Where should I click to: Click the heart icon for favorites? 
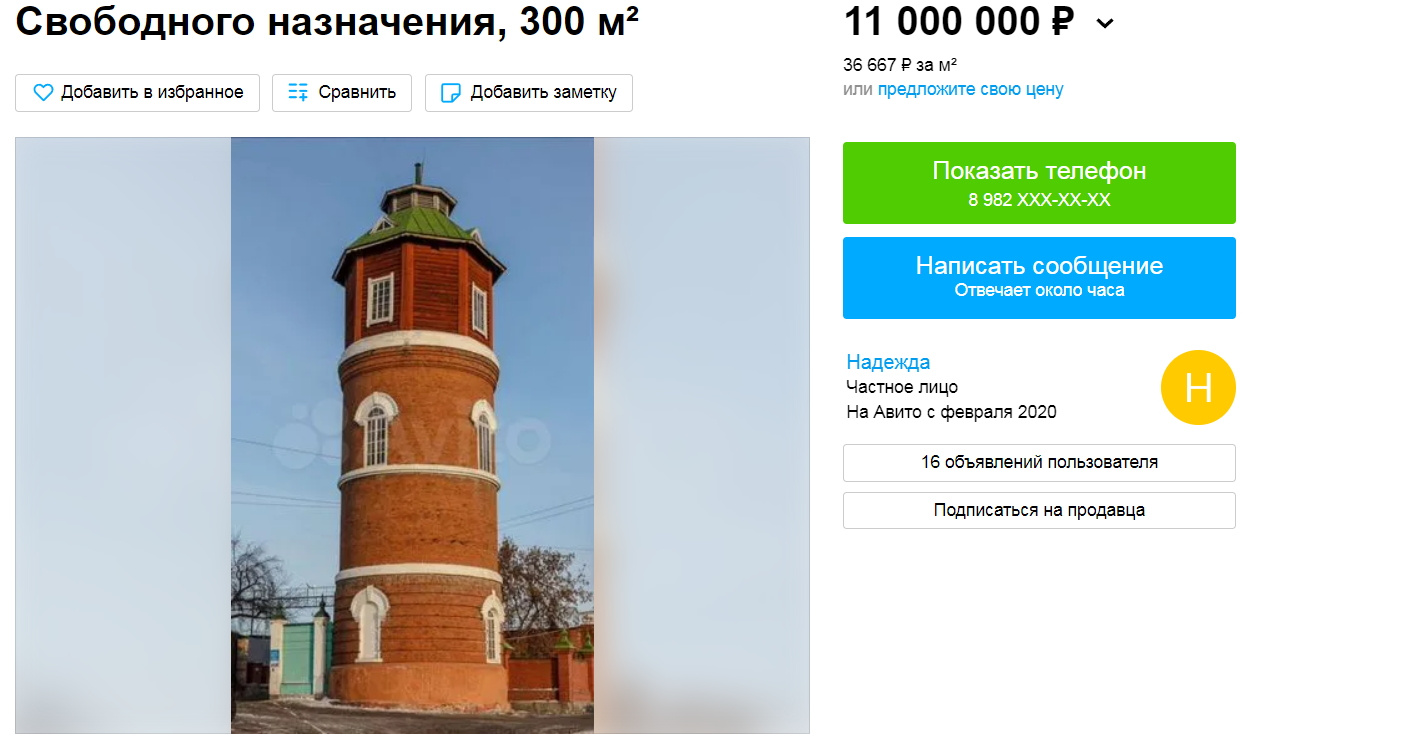pos(43,93)
